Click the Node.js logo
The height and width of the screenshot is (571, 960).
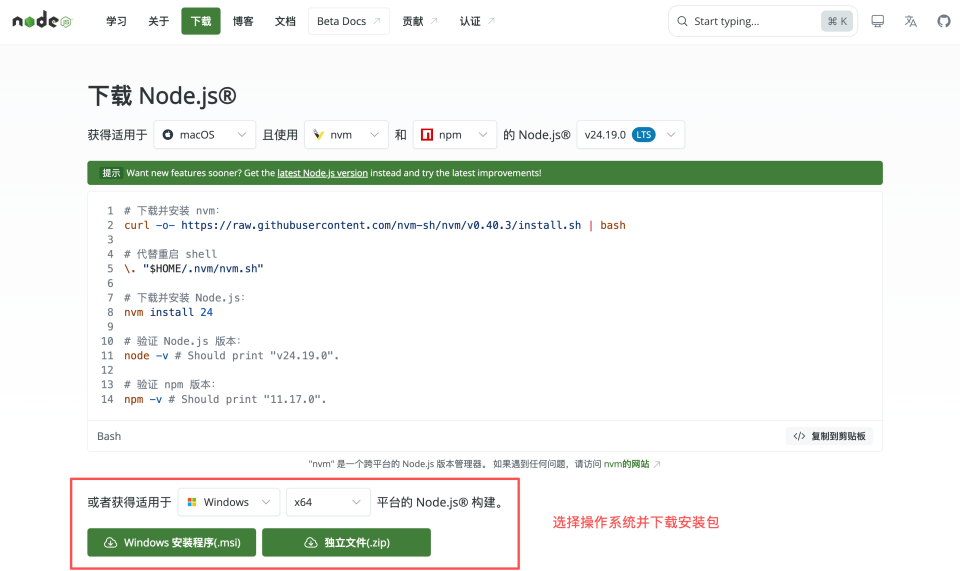(x=42, y=21)
